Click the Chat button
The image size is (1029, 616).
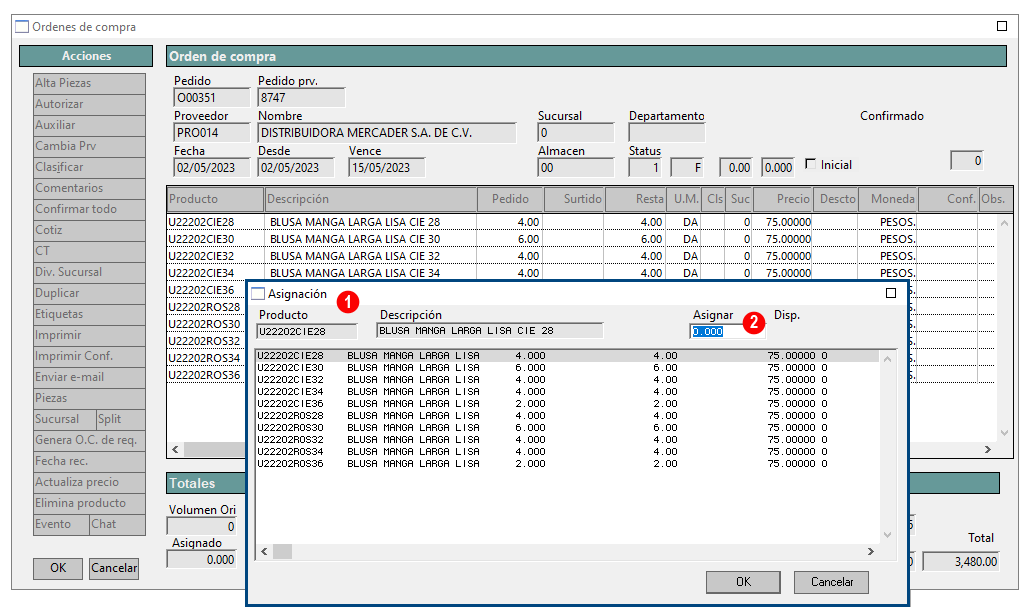(x=117, y=524)
